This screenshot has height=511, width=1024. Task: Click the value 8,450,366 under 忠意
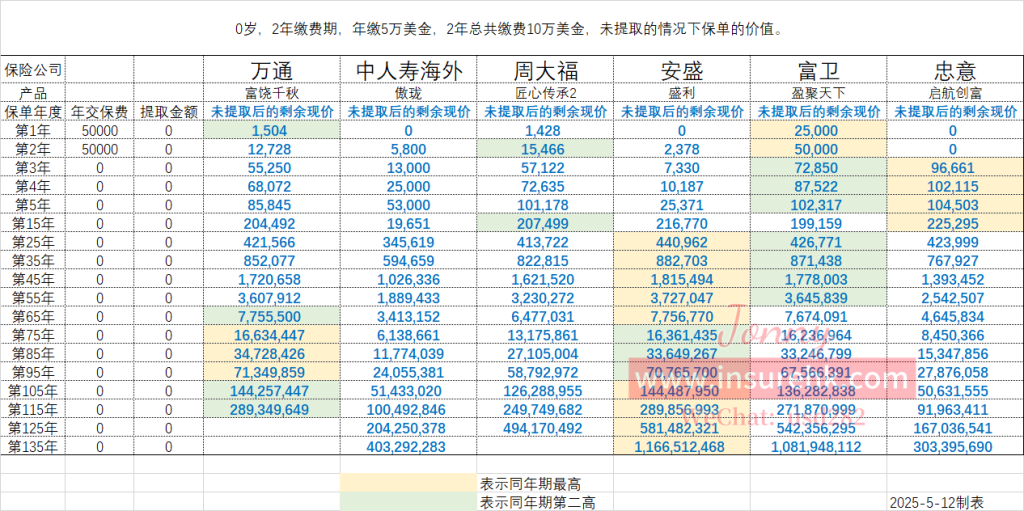tap(955, 336)
